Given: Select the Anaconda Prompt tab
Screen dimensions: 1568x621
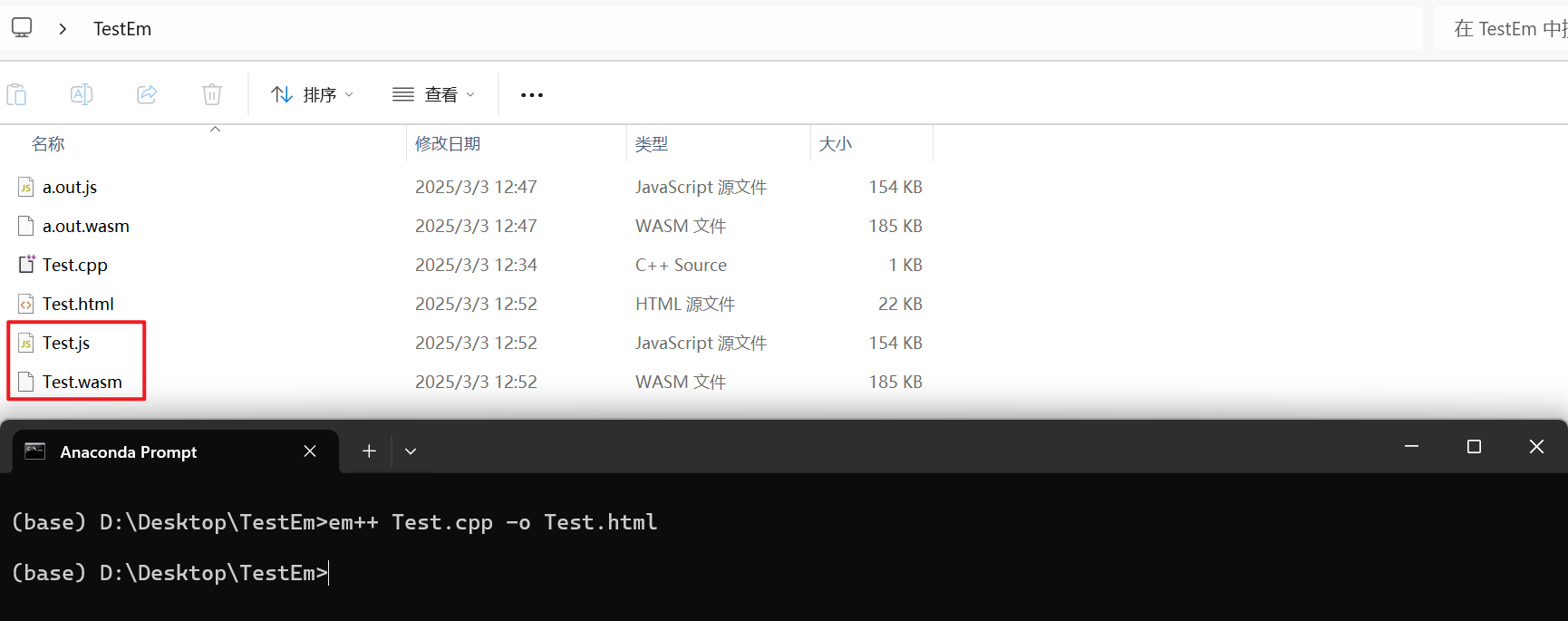Looking at the screenshot, I should pyautogui.click(x=129, y=451).
